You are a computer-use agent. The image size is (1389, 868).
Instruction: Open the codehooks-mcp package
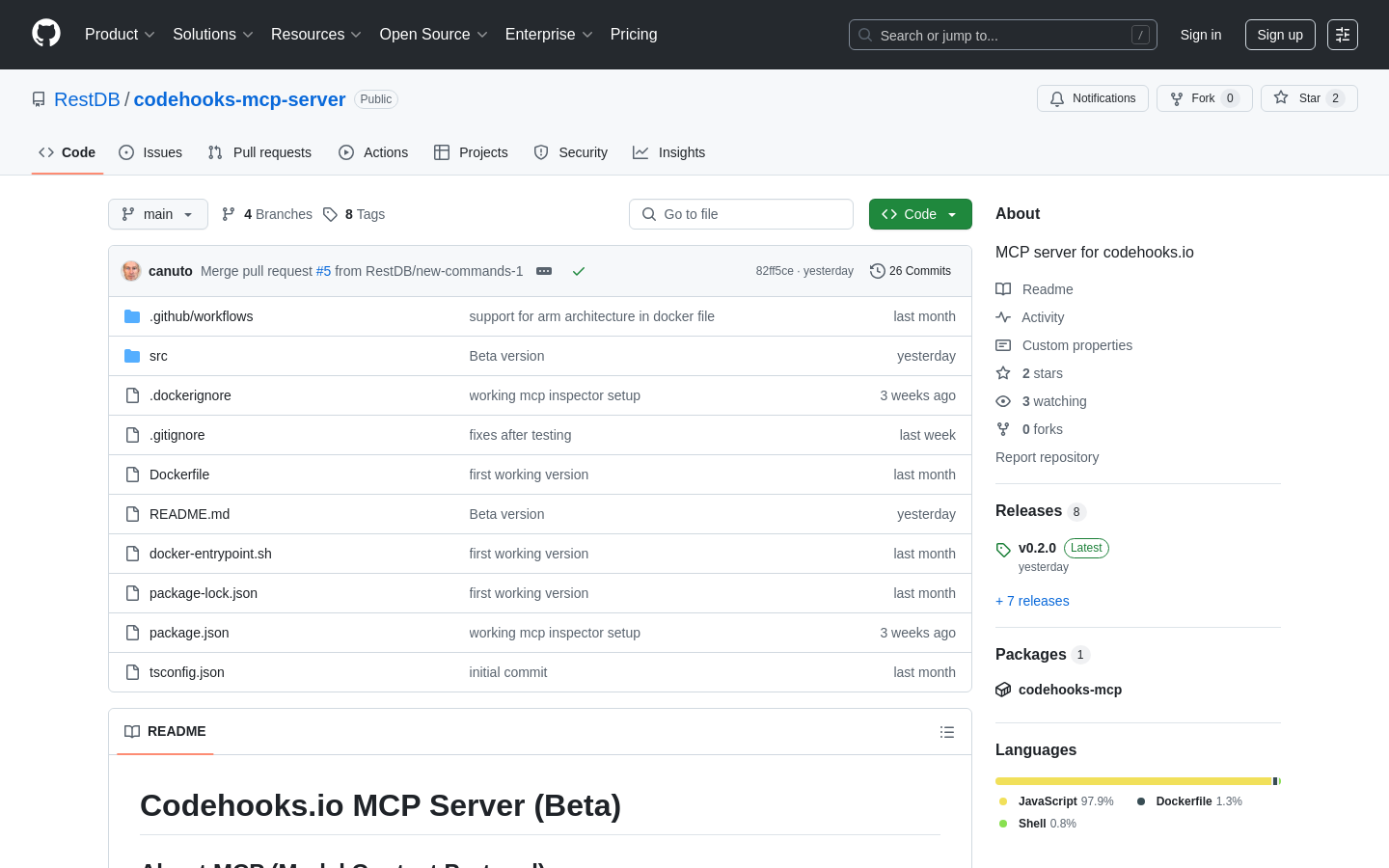click(1070, 690)
